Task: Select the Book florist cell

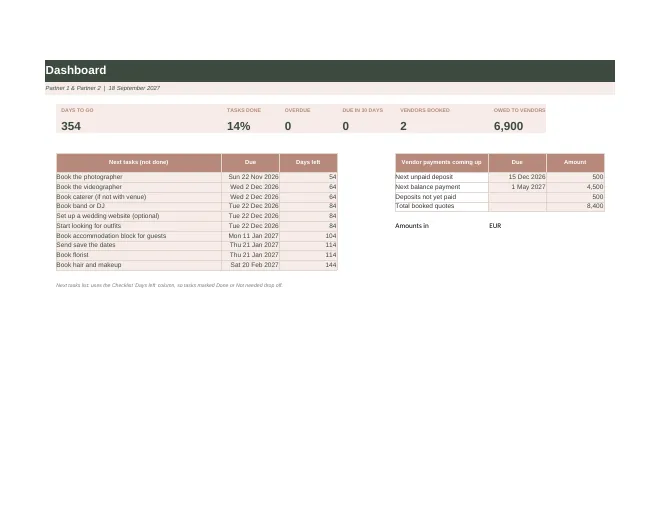Action: coord(138,255)
